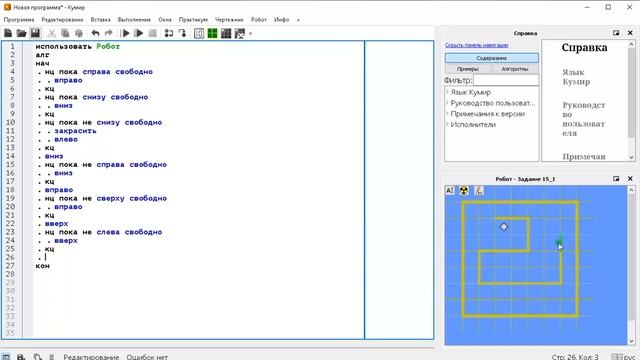Click the рус keyboard layout indicator

point(629,357)
